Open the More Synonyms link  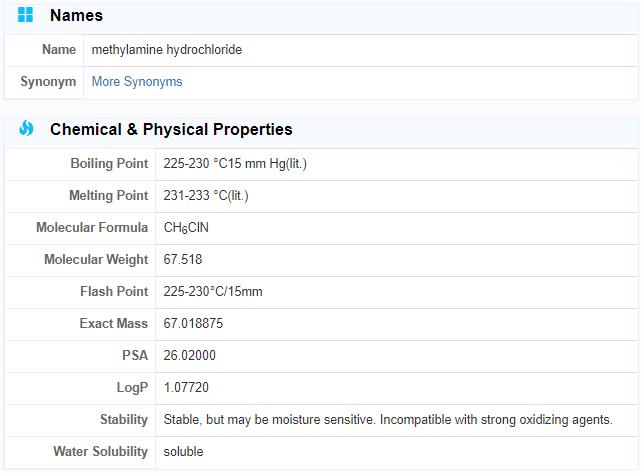(137, 82)
